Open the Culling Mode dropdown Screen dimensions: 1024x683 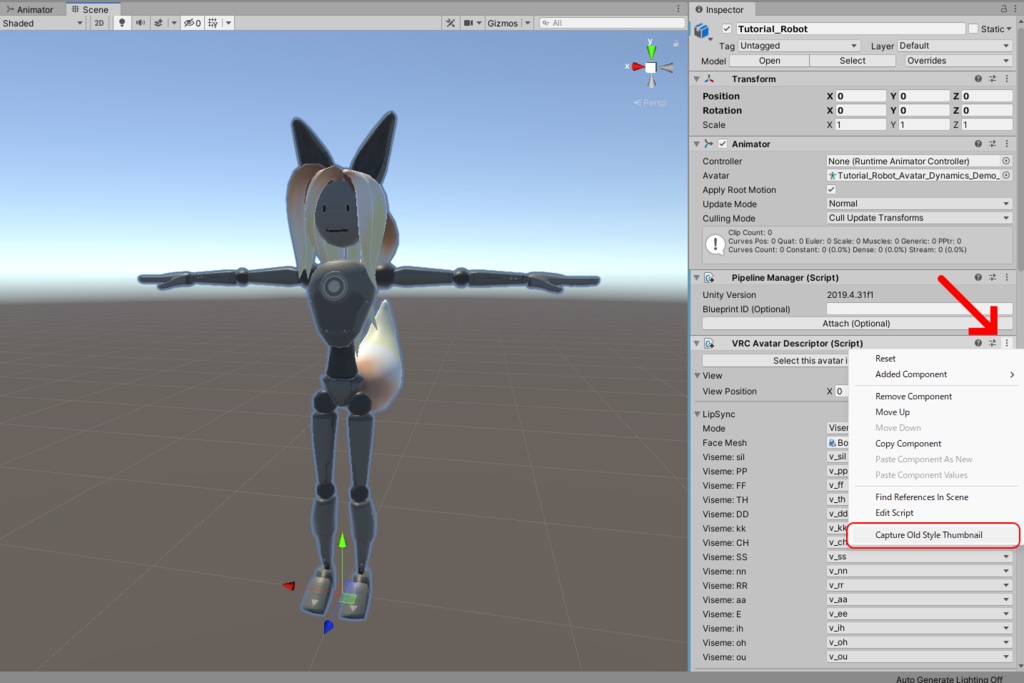[918, 217]
